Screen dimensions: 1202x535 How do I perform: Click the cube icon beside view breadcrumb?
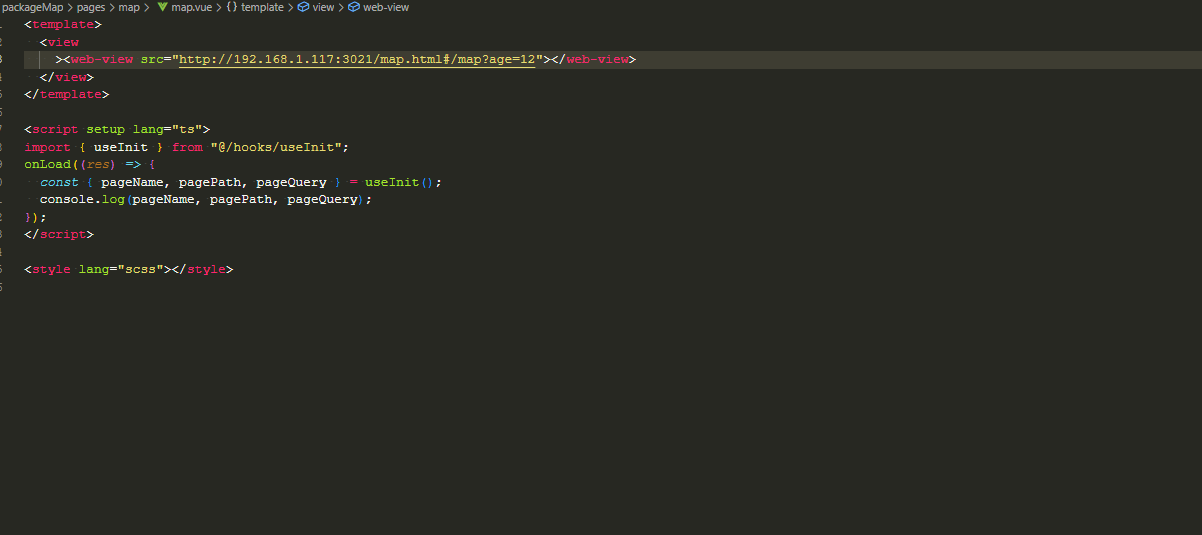303,7
